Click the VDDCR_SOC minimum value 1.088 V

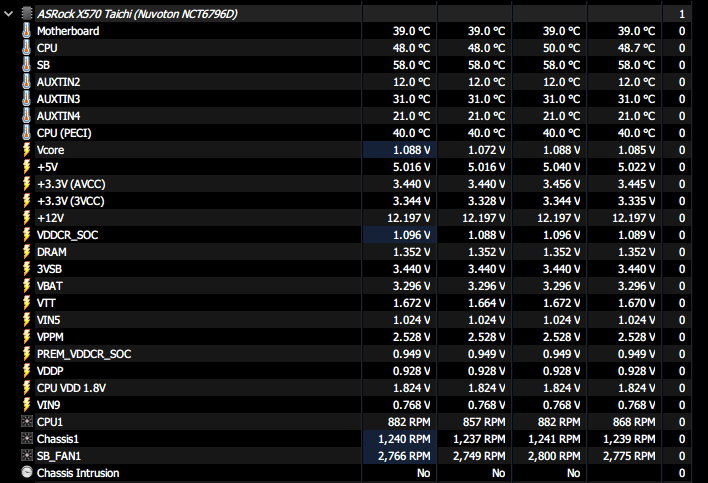pyautogui.click(x=486, y=235)
